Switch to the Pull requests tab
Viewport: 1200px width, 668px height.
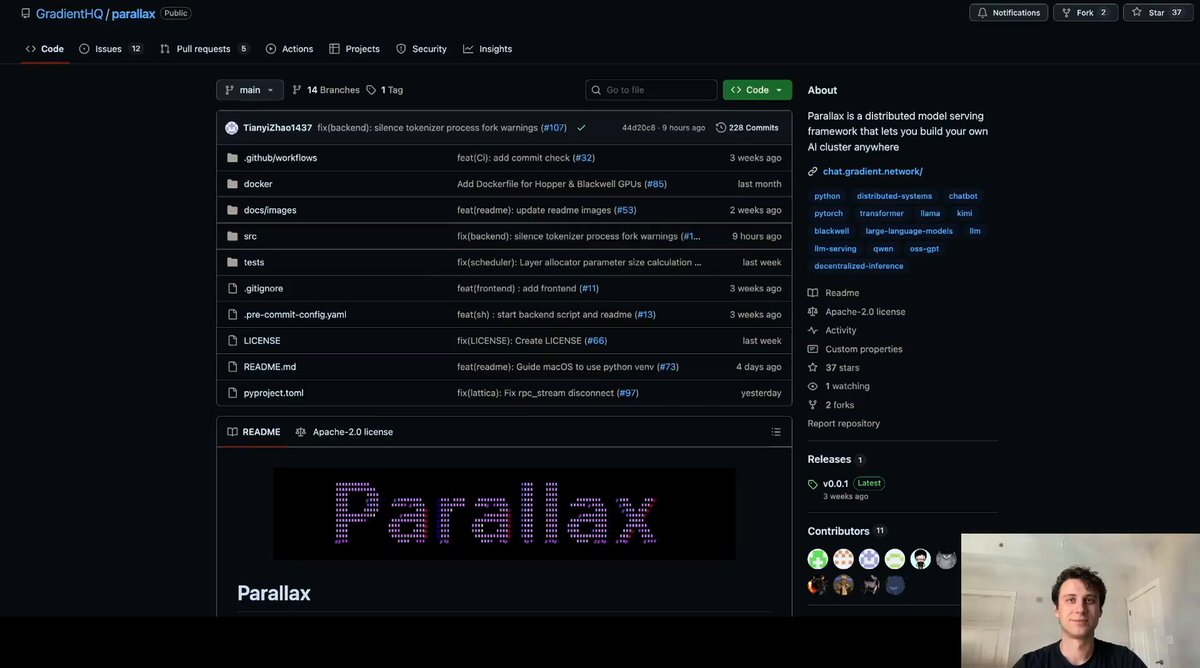[x=204, y=47]
